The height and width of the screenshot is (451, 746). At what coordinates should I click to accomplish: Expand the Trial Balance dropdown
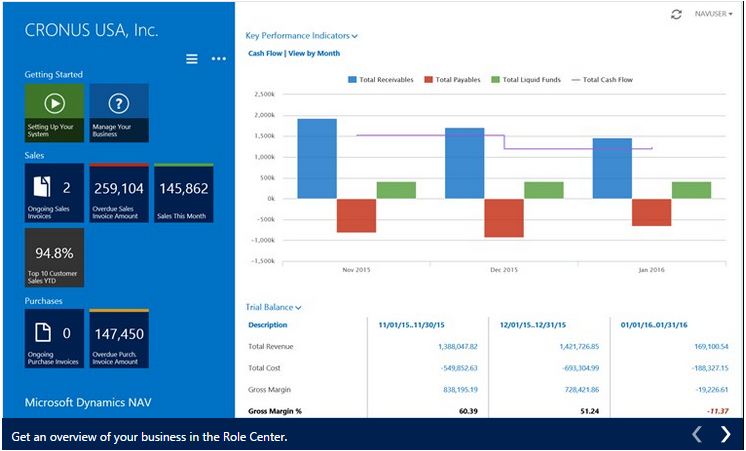click(274, 308)
